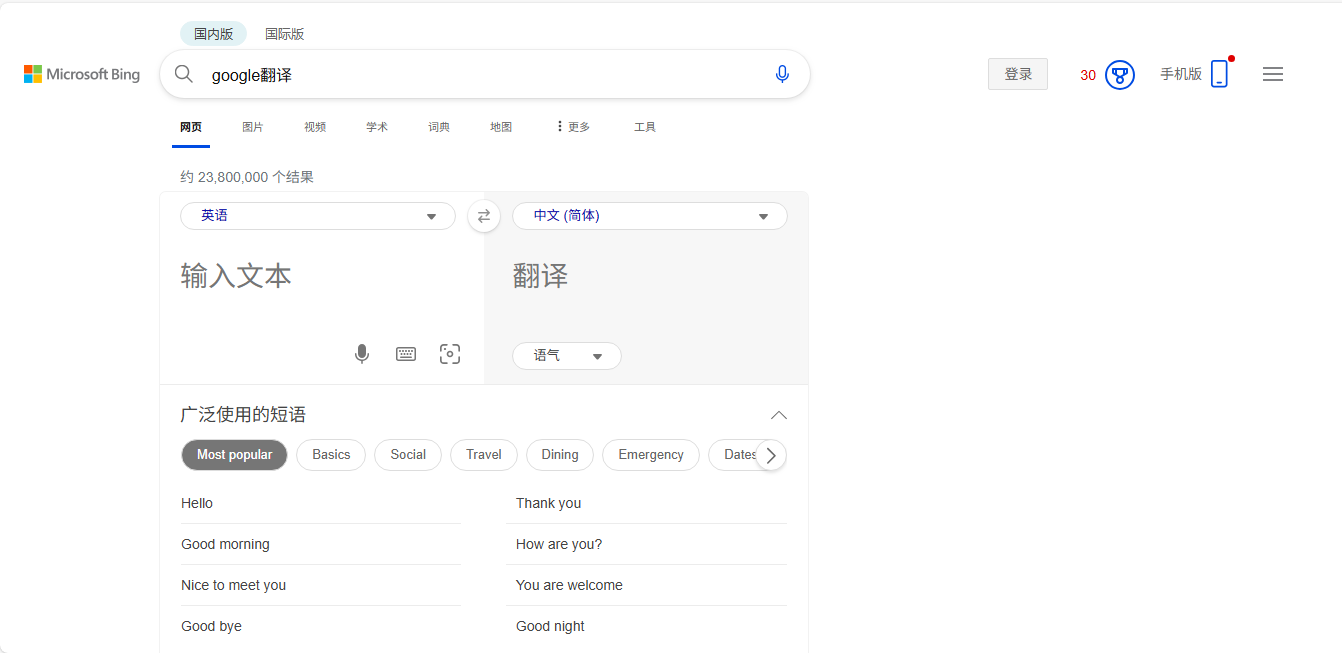Collapse the 广泛使用的短语 section

pyautogui.click(x=779, y=415)
